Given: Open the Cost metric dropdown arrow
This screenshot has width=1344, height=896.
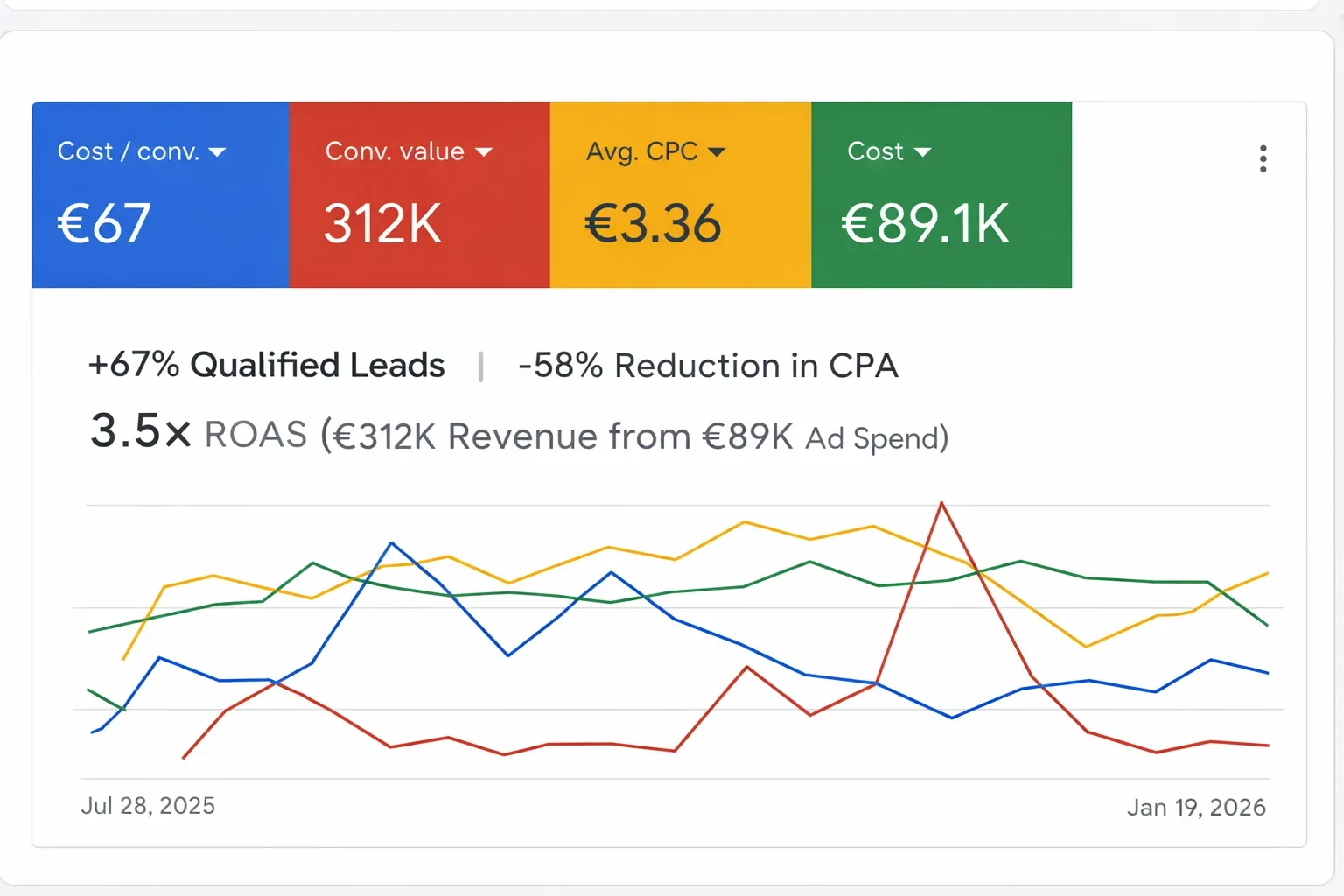Looking at the screenshot, I should tap(925, 150).
